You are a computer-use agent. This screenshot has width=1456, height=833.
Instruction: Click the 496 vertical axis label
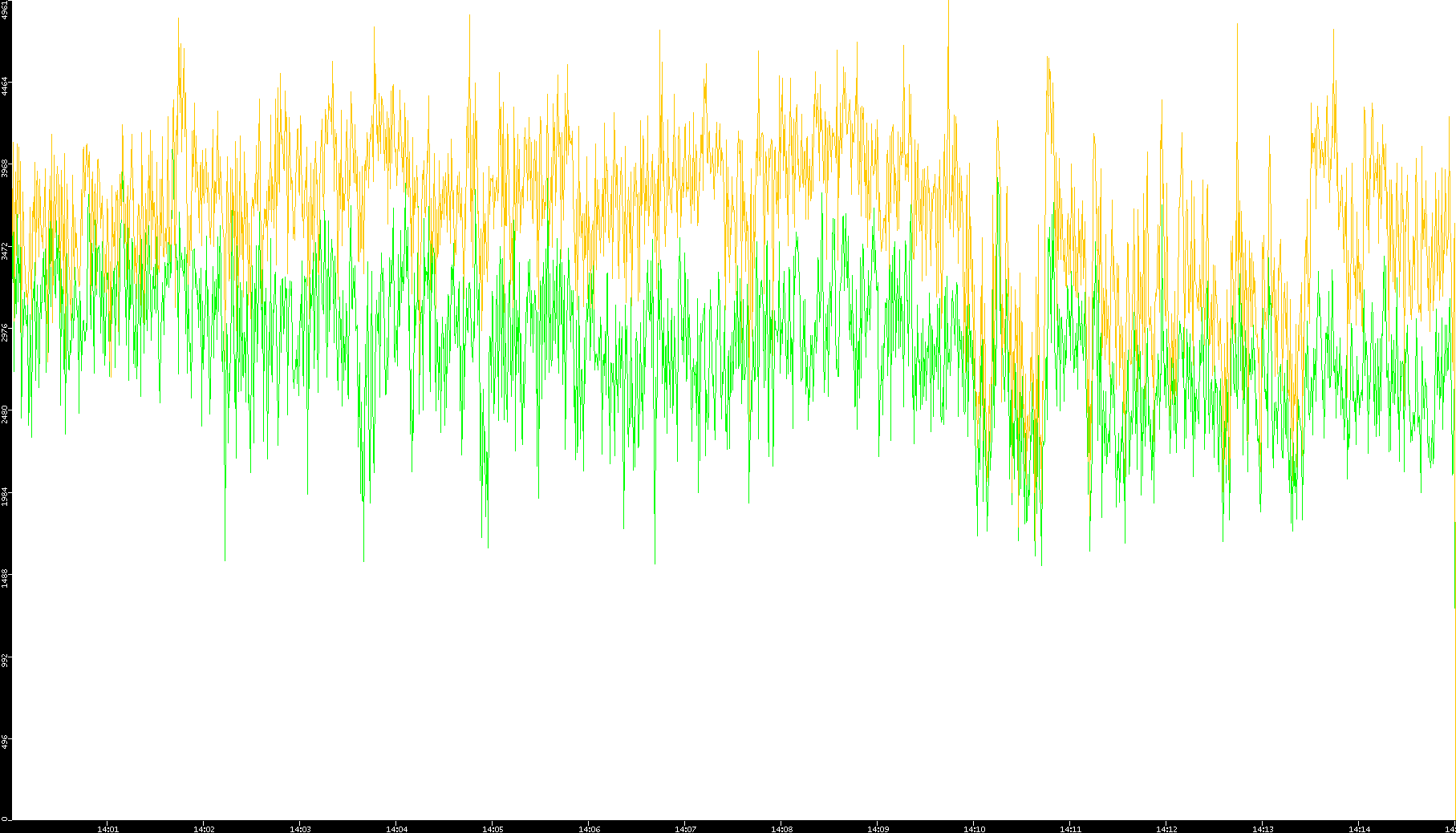click(x=6, y=741)
